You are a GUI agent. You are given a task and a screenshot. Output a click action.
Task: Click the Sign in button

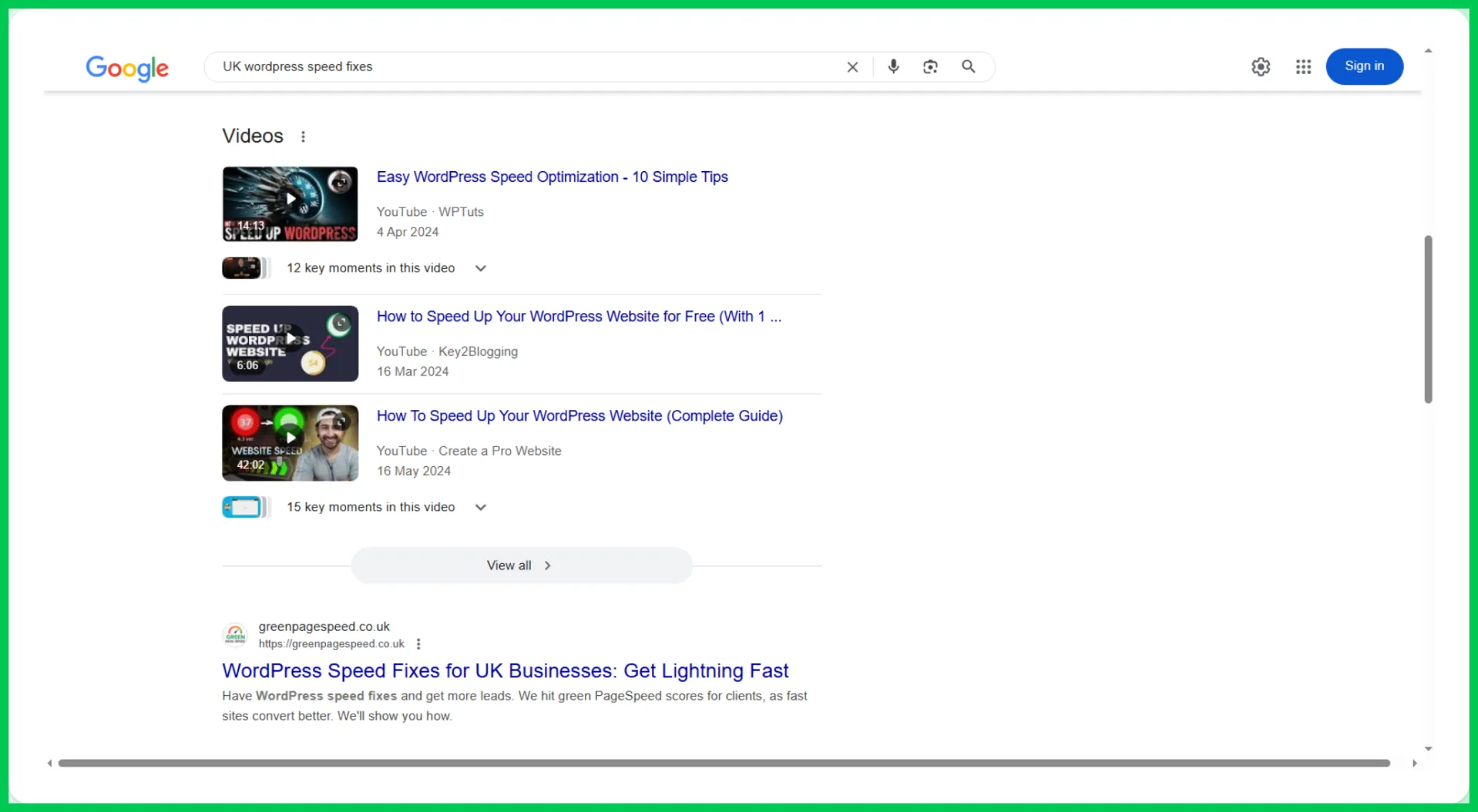click(1364, 66)
